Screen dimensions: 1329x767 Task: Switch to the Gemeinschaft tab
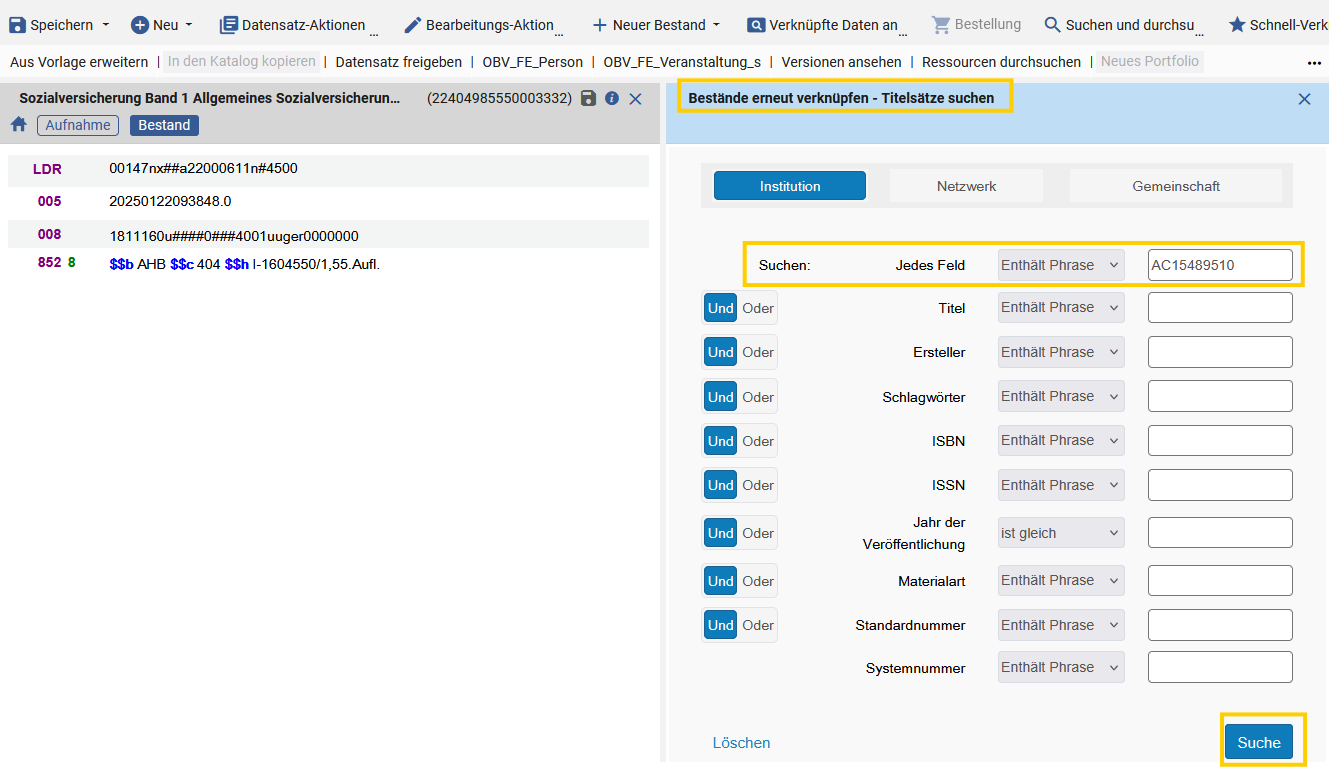(1176, 186)
